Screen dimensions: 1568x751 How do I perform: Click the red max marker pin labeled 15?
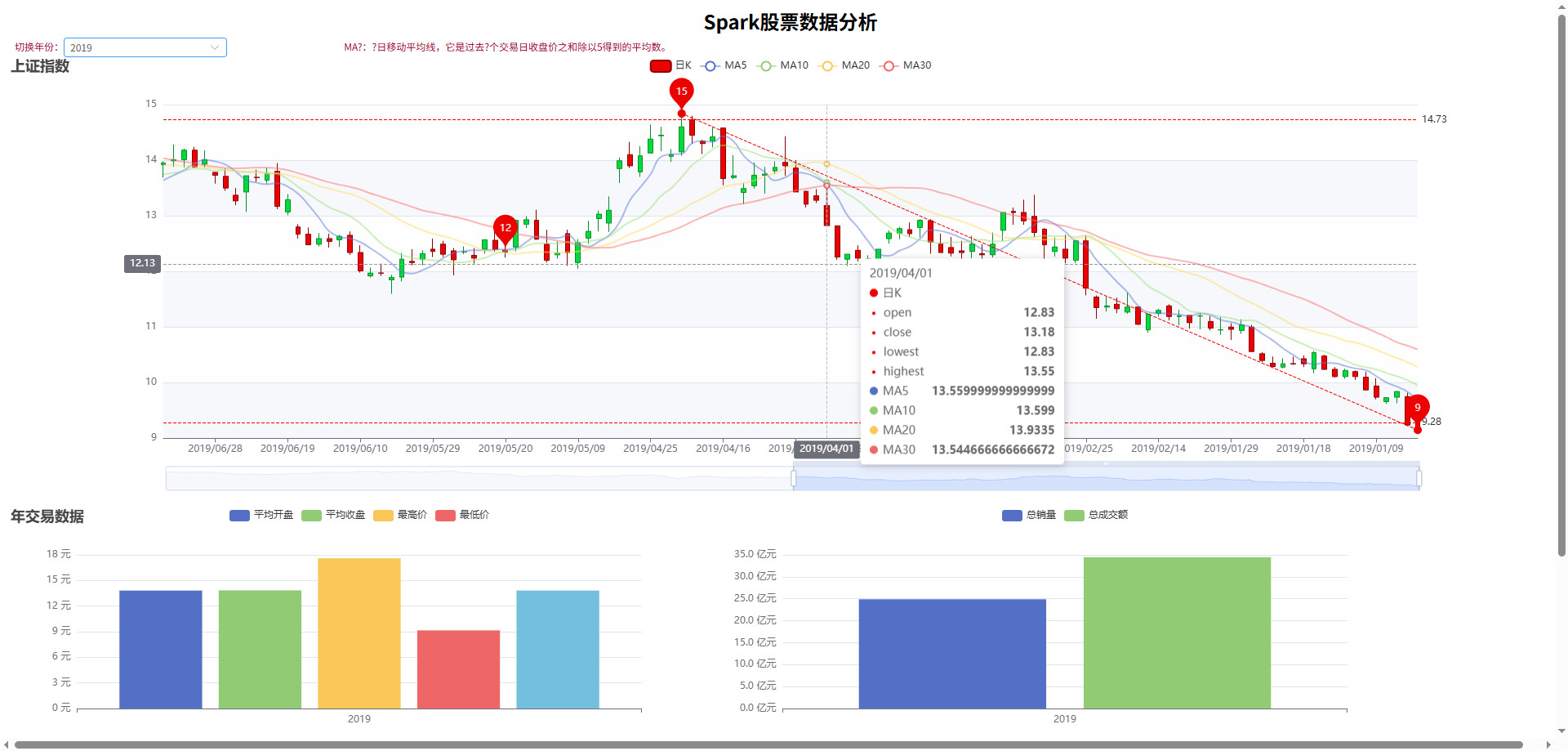point(681,93)
